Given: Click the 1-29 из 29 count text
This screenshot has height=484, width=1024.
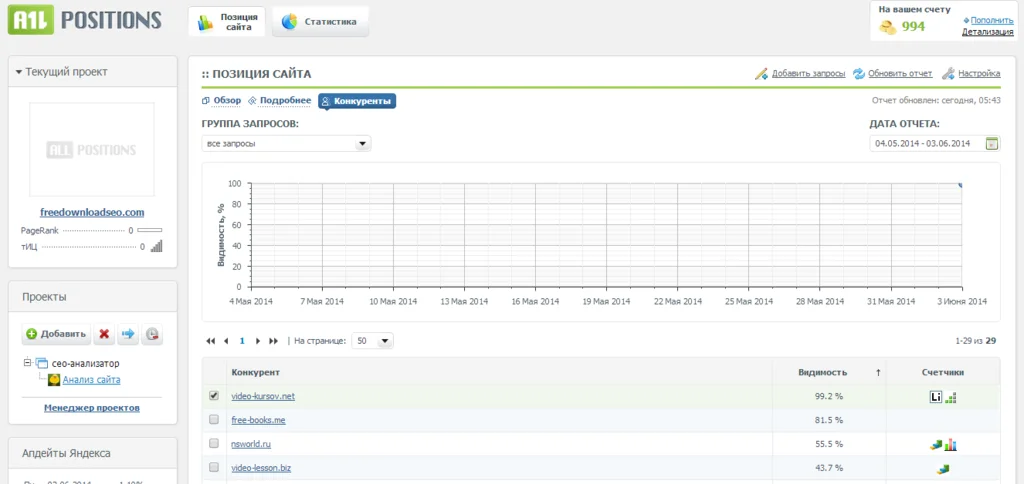Looking at the screenshot, I should click(x=975, y=341).
